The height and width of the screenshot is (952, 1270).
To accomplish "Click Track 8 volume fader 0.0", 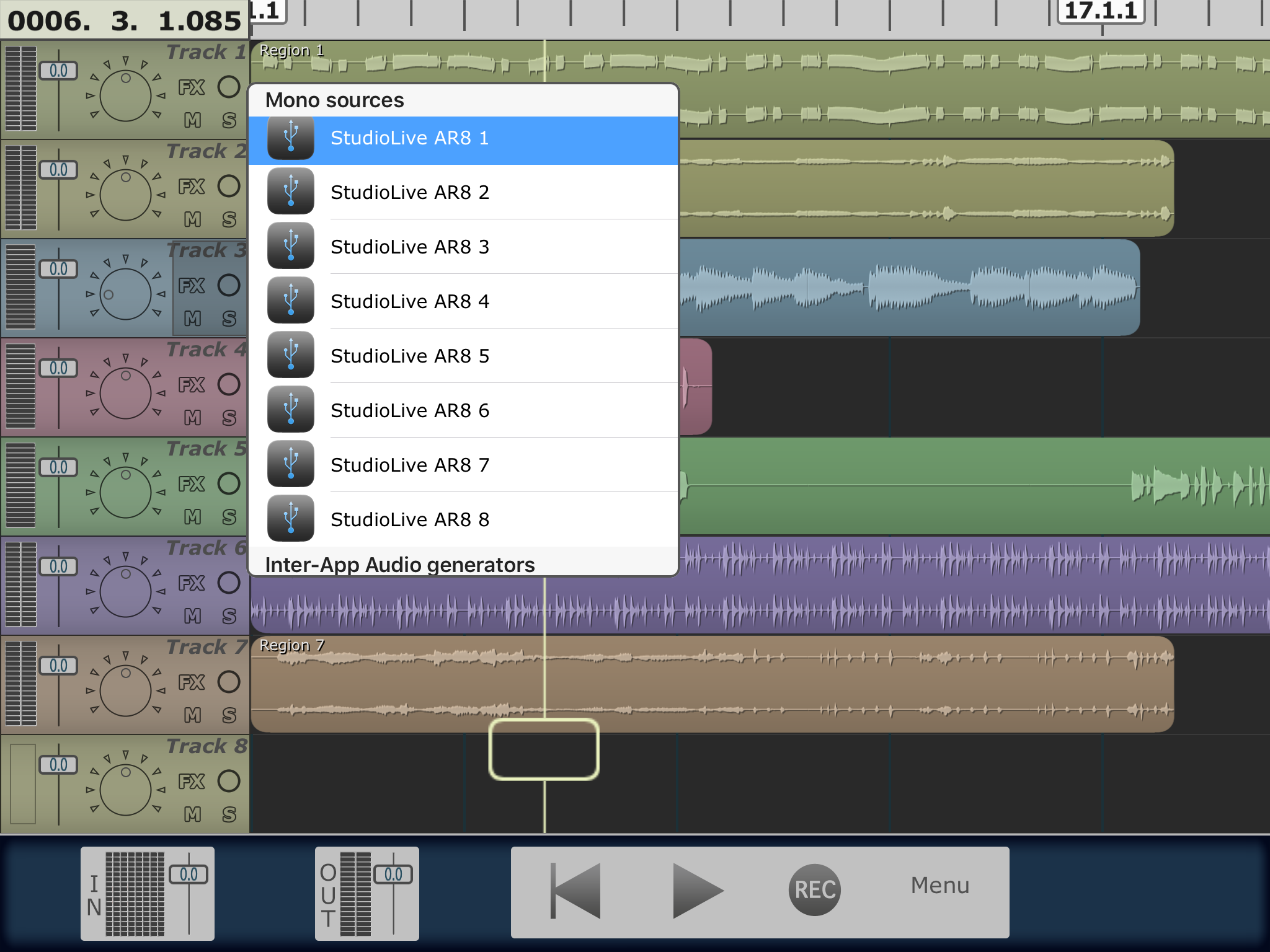I will [x=58, y=765].
